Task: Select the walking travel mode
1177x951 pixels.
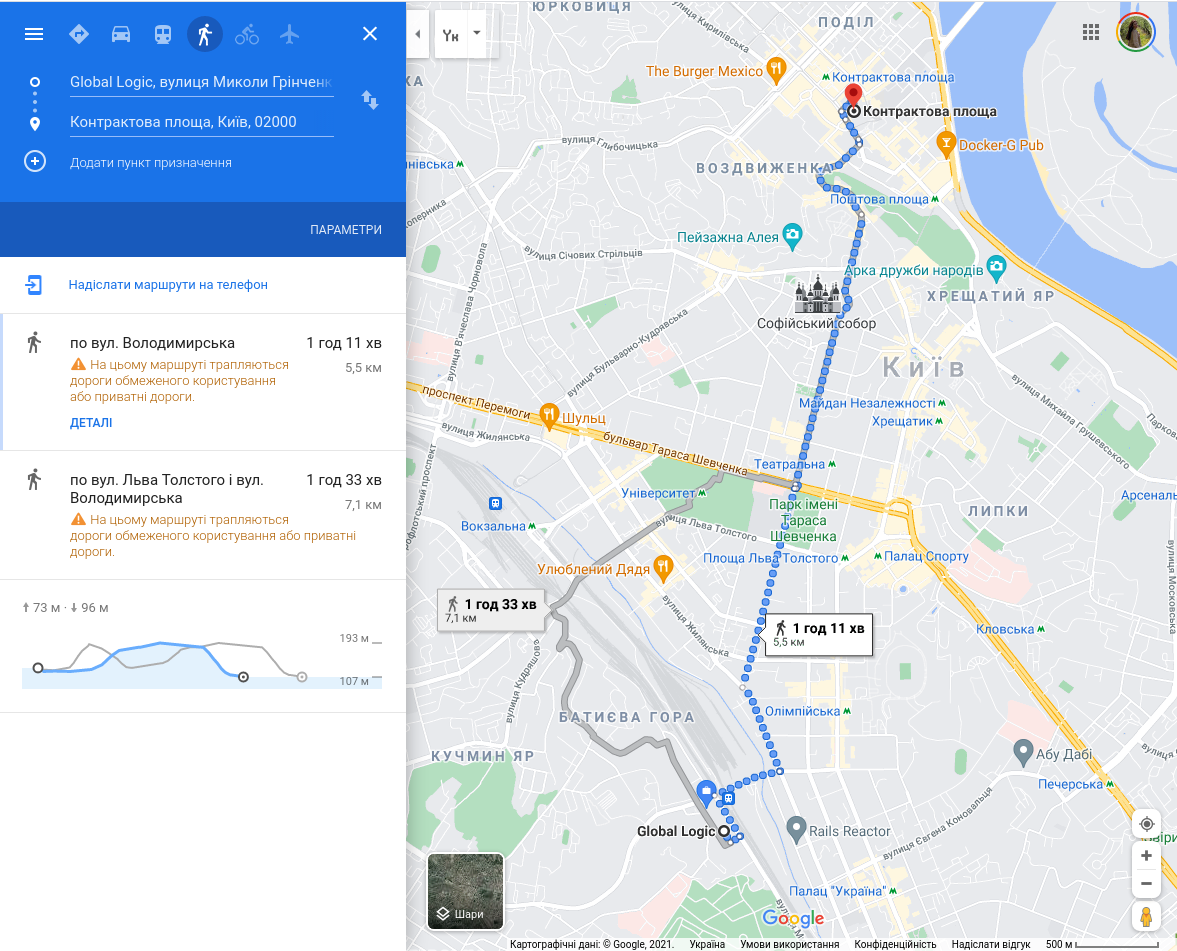Action: coord(205,34)
